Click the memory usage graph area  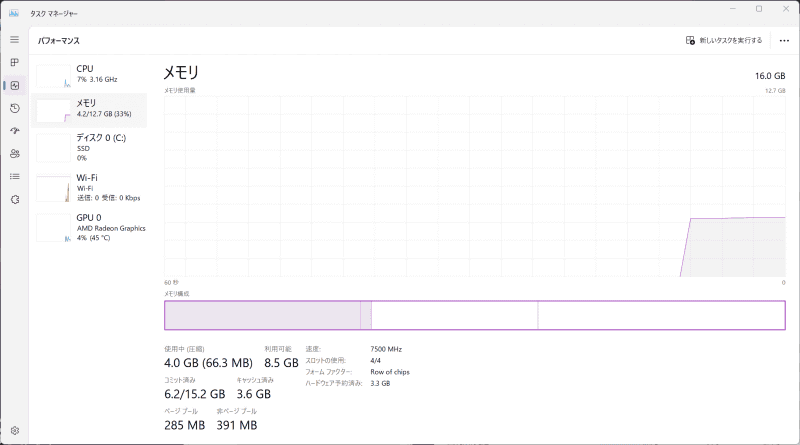point(474,186)
